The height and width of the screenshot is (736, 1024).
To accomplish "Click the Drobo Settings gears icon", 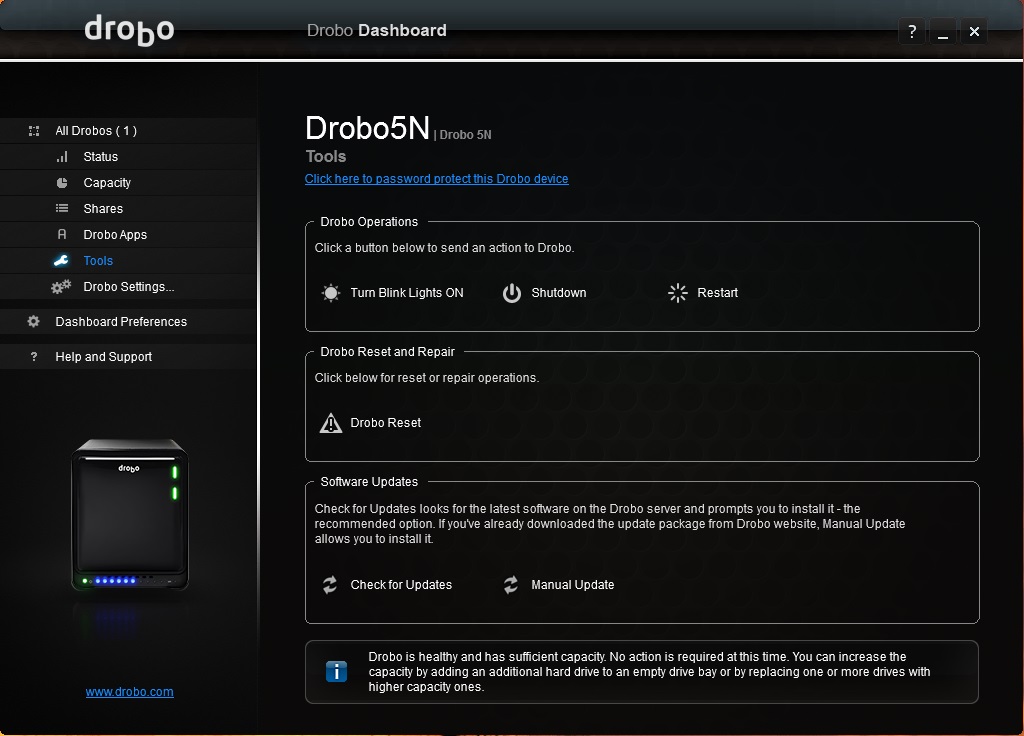I will click(61, 287).
